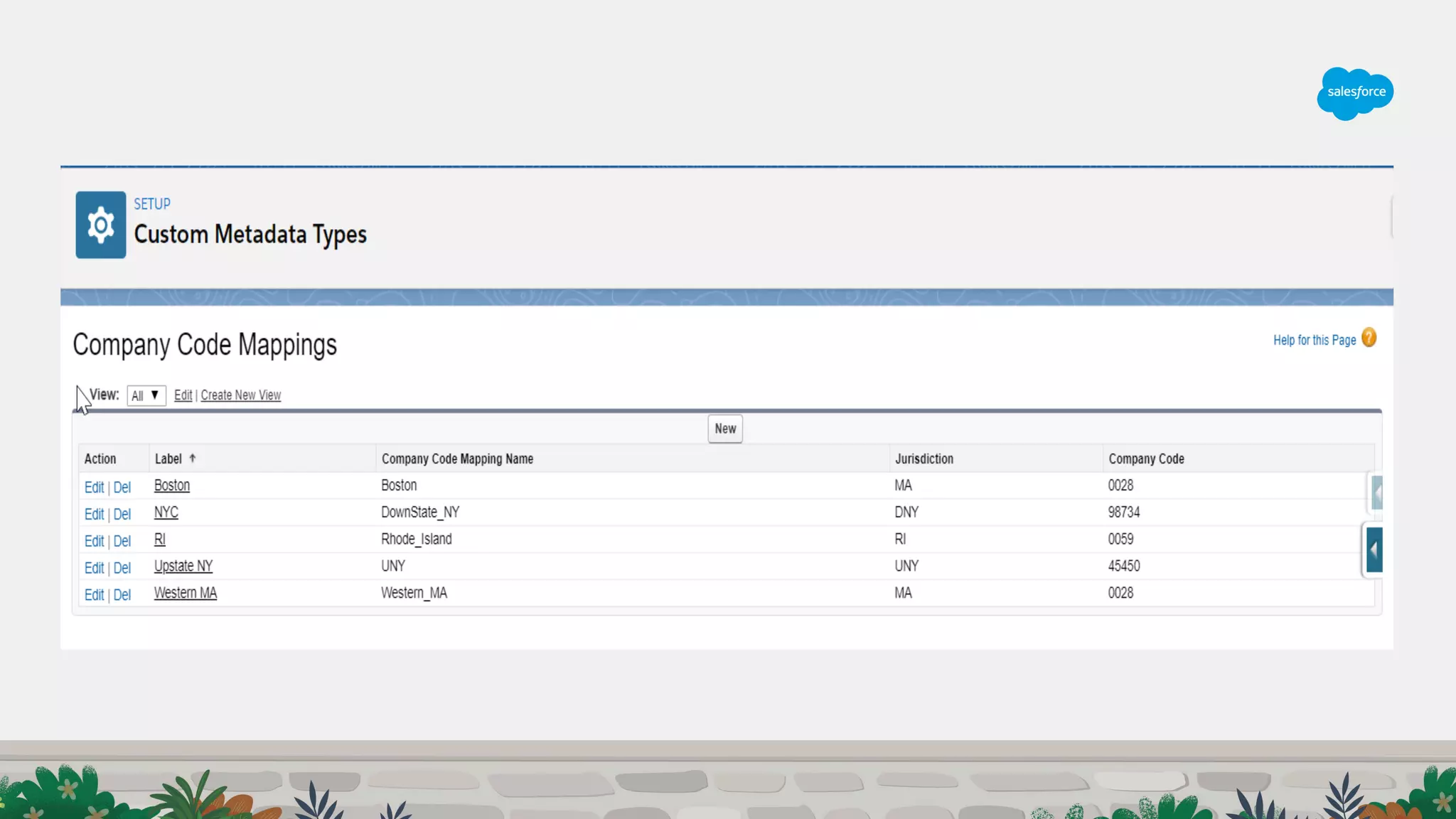Viewport: 1456px width, 819px height.
Task: Edit the NYC mapping row
Action: point(94,514)
